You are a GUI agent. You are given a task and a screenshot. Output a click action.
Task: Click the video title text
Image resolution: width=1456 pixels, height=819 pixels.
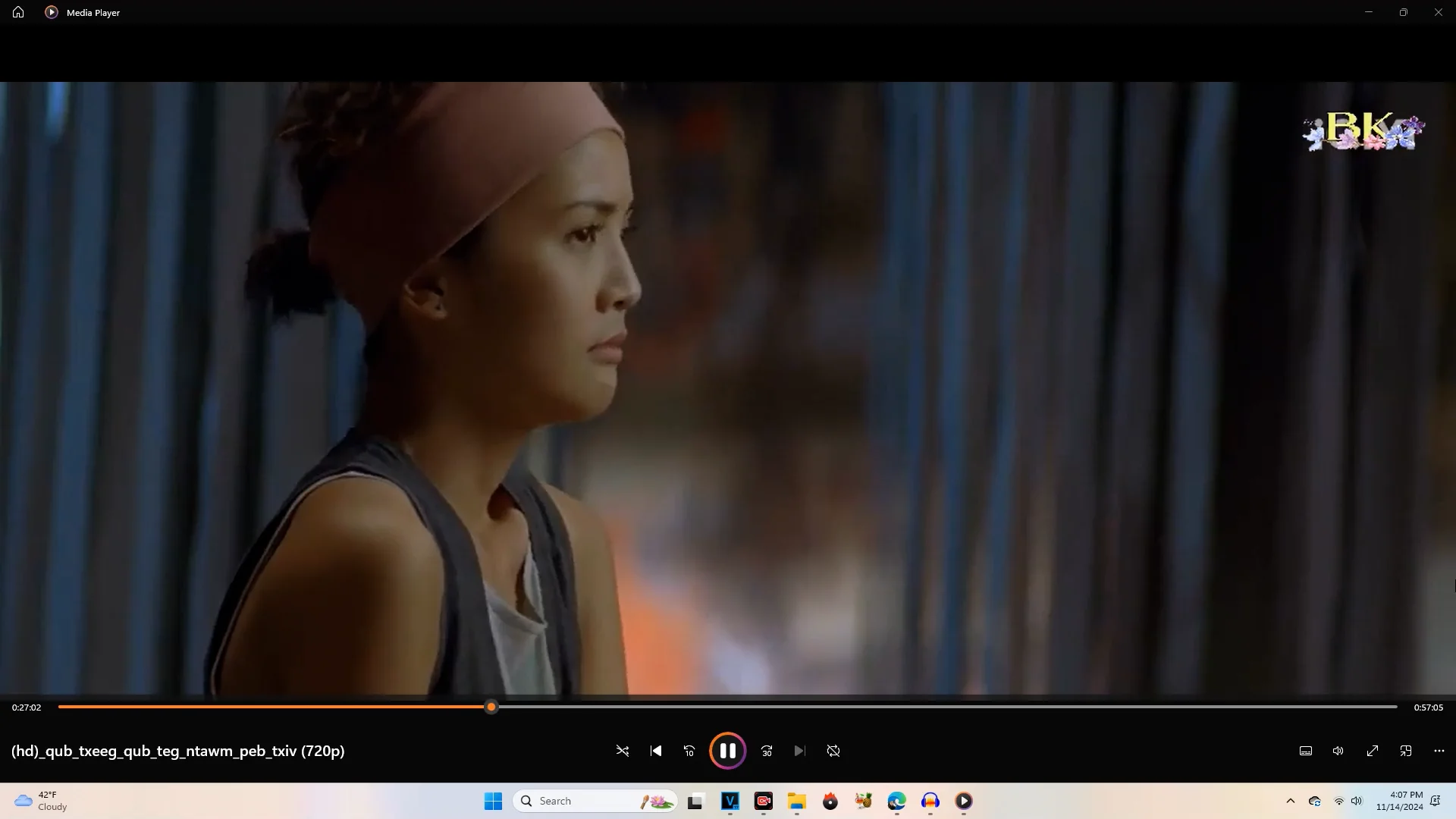click(178, 751)
